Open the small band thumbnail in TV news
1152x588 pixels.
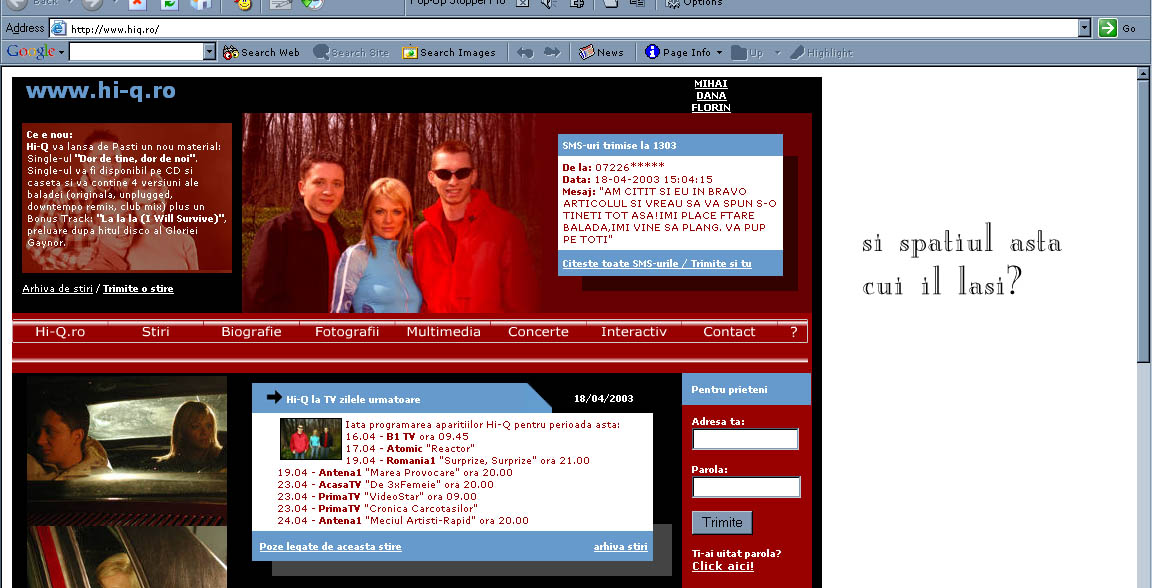coord(311,439)
